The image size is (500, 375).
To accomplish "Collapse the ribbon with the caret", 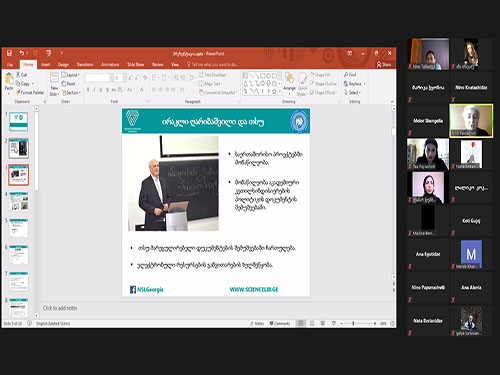I will pyautogui.click(x=392, y=101).
